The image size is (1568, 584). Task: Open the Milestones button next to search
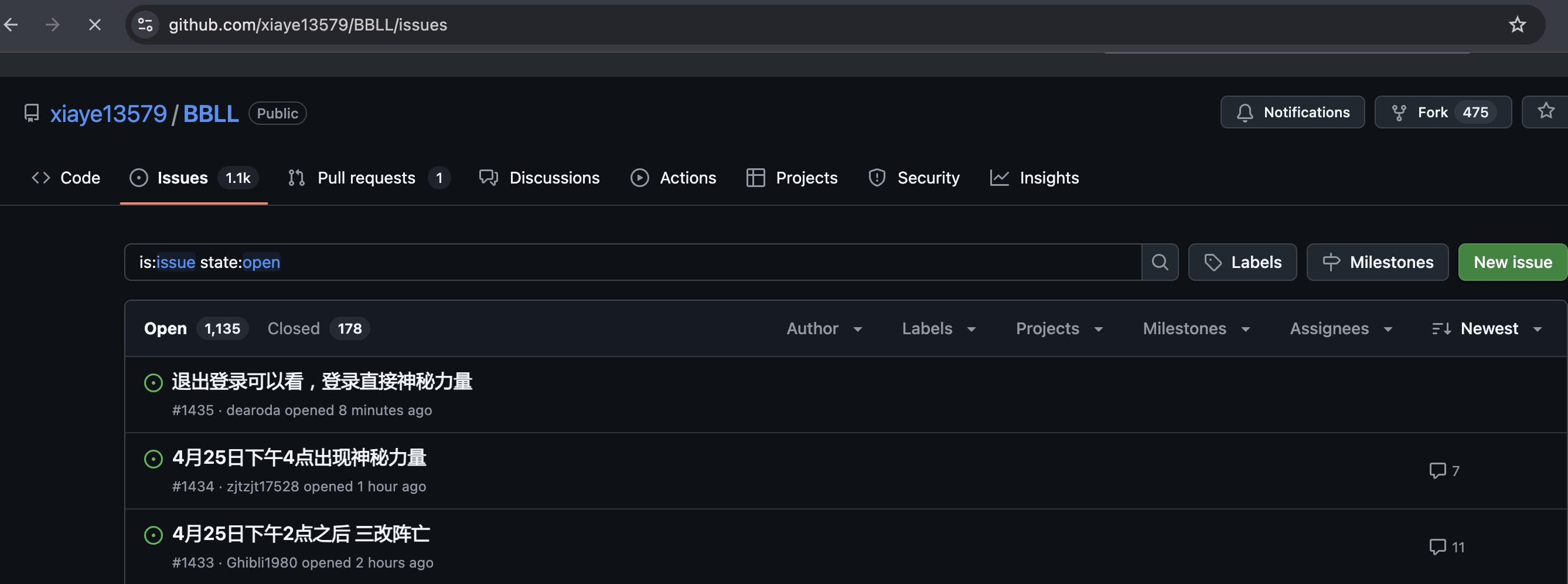tap(1378, 263)
